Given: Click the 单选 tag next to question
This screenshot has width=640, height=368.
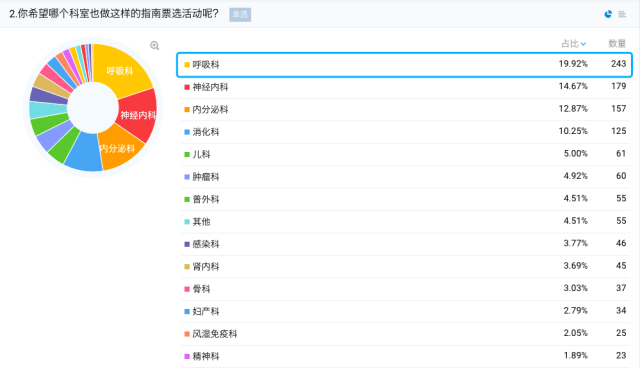Looking at the screenshot, I should tap(240, 15).
